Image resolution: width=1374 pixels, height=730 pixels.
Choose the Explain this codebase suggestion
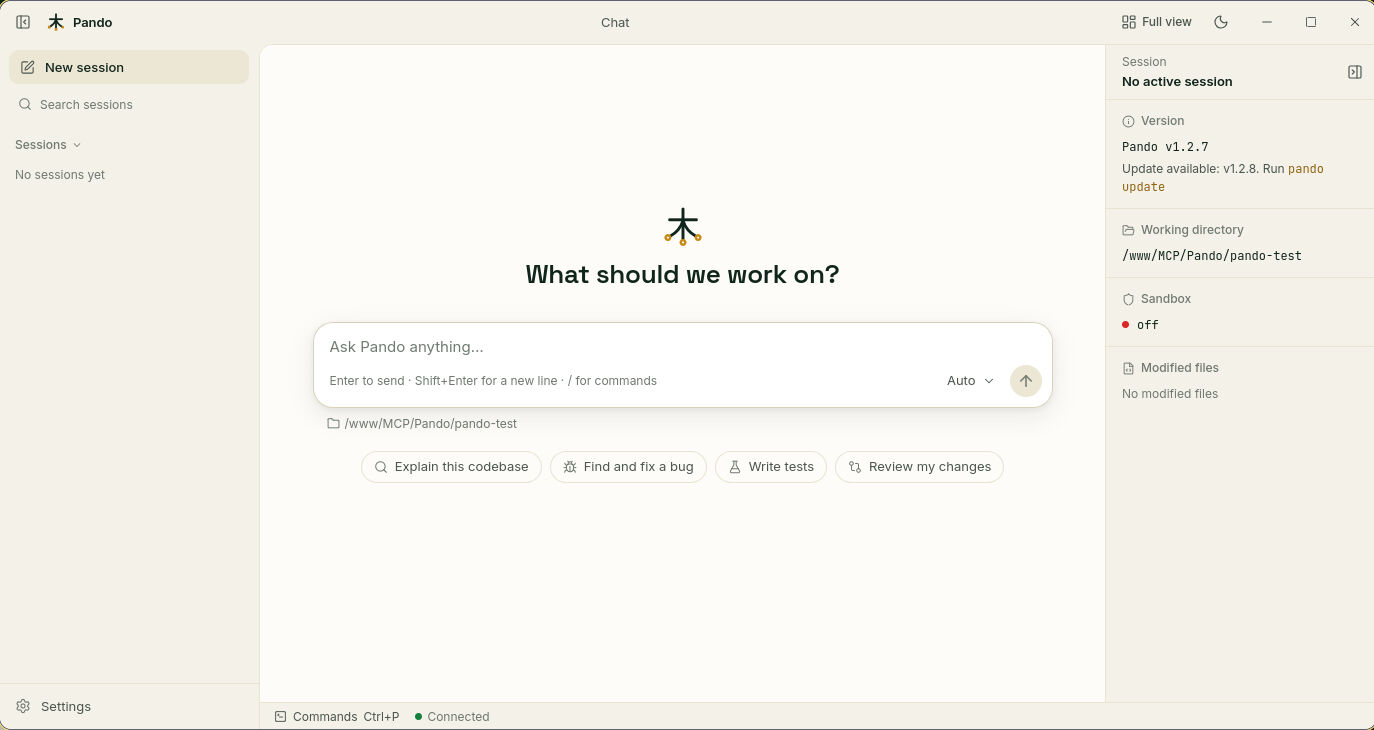[451, 467]
